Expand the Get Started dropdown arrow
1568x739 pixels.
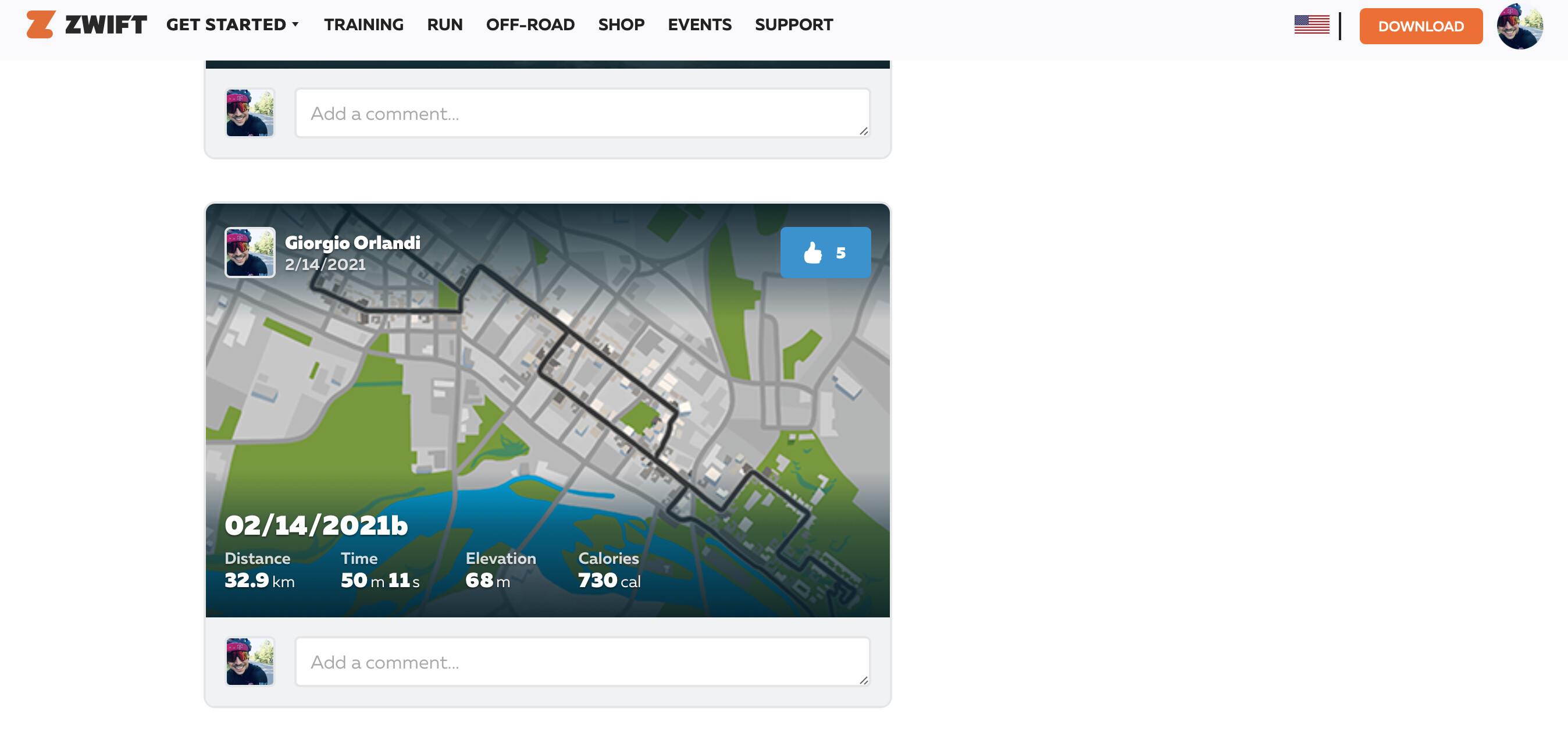tap(295, 25)
